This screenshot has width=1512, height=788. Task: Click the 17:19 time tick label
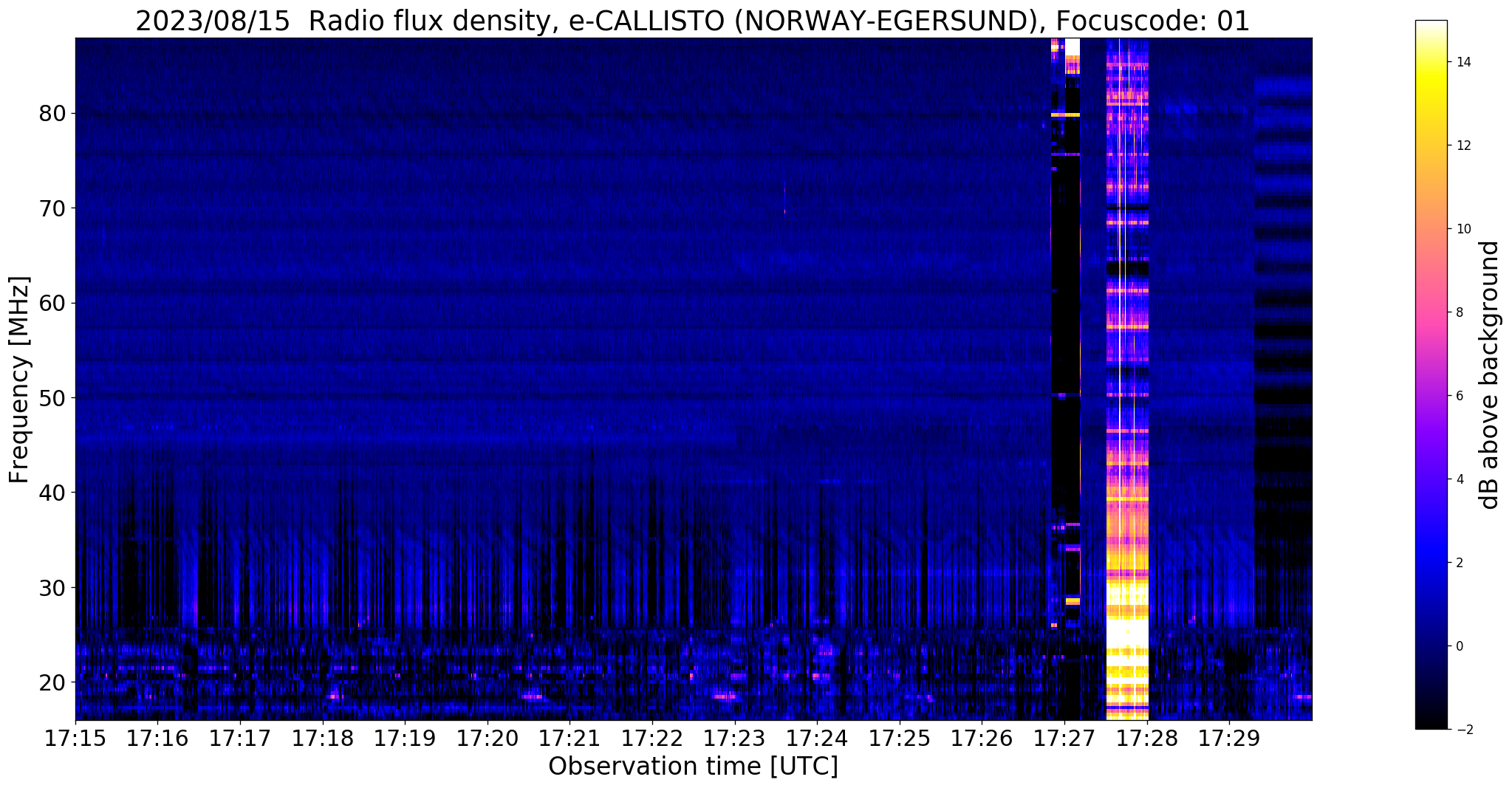(404, 739)
